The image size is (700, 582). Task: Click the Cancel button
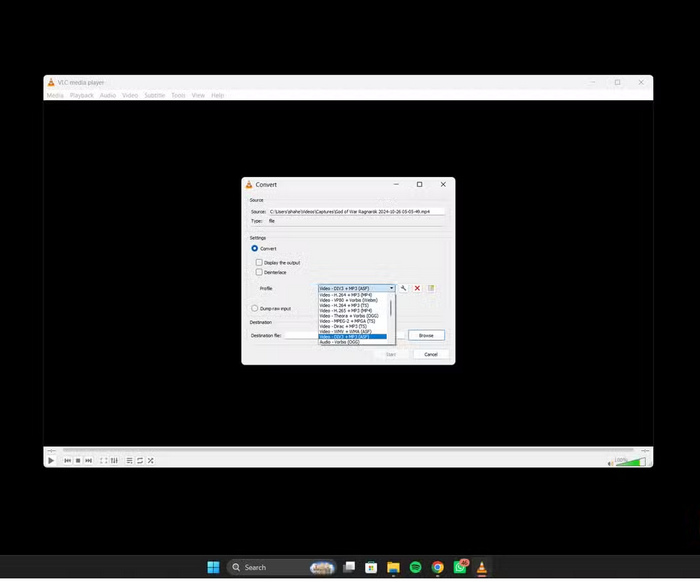tap(431, 354)
